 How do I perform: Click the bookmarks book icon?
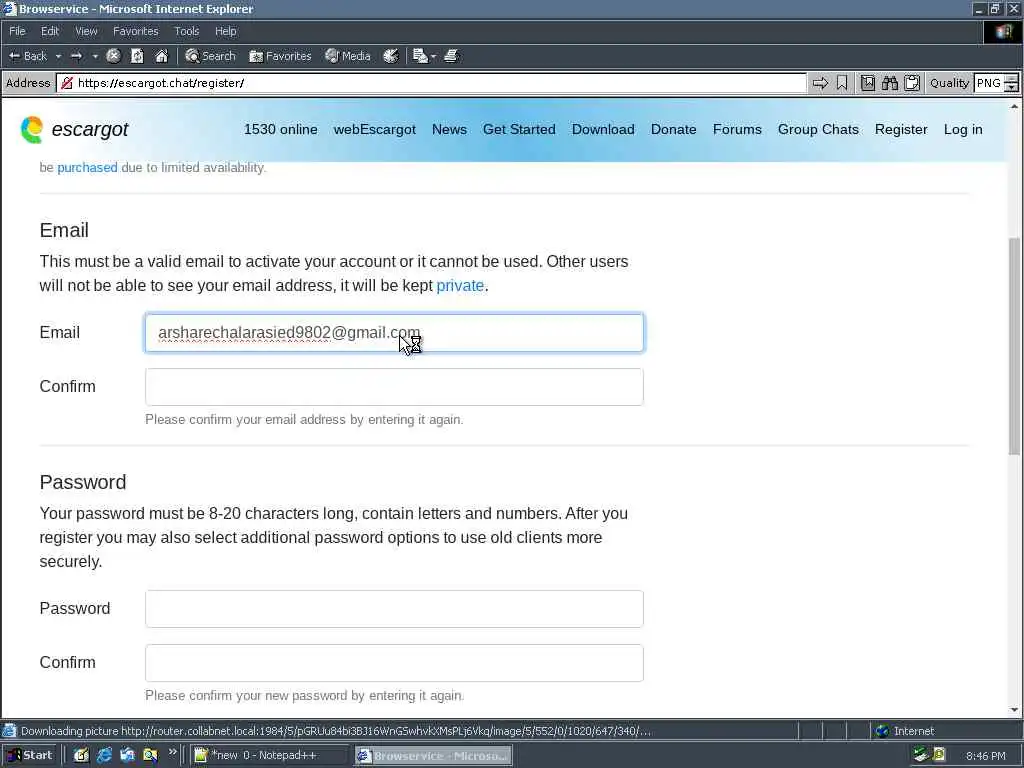click(867, 83)
